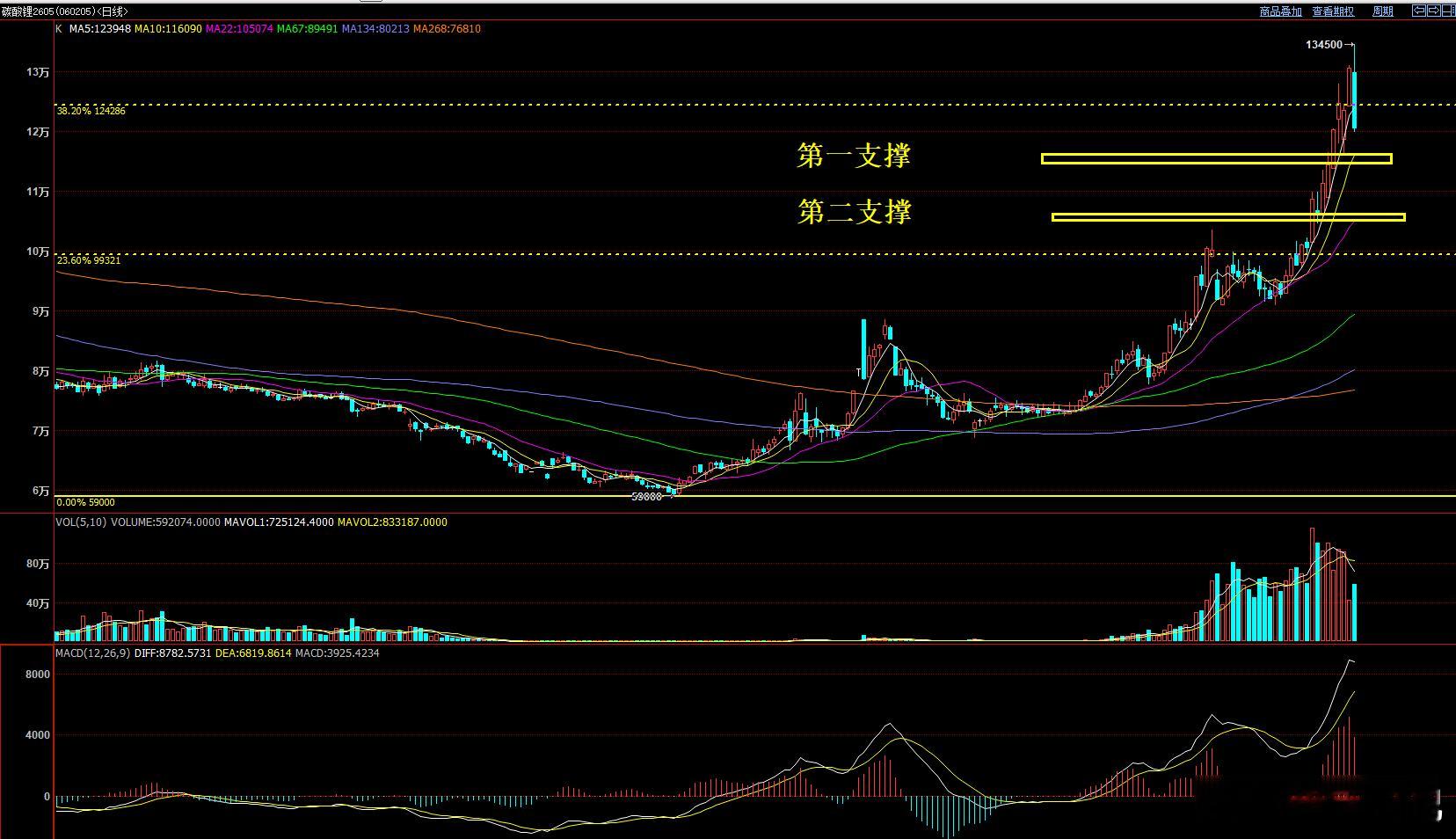Click the 80万 volume axis label
The image size is (1456, 839).
tap(38, 564)
